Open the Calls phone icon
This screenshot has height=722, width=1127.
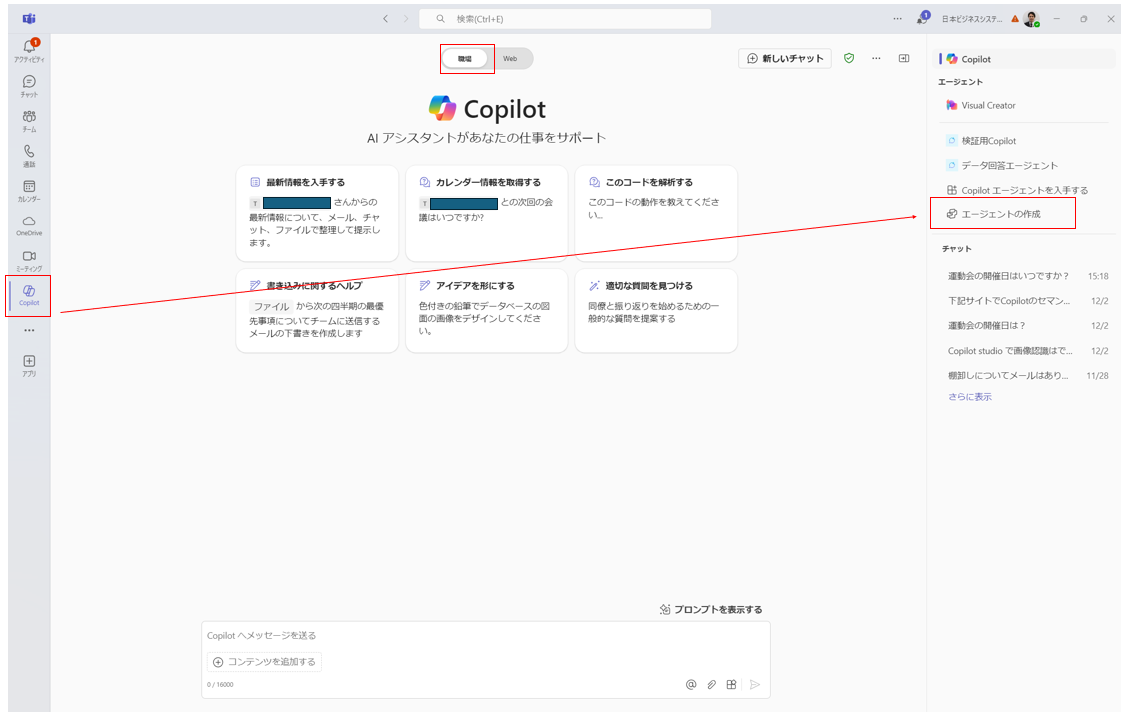[29, 155]
